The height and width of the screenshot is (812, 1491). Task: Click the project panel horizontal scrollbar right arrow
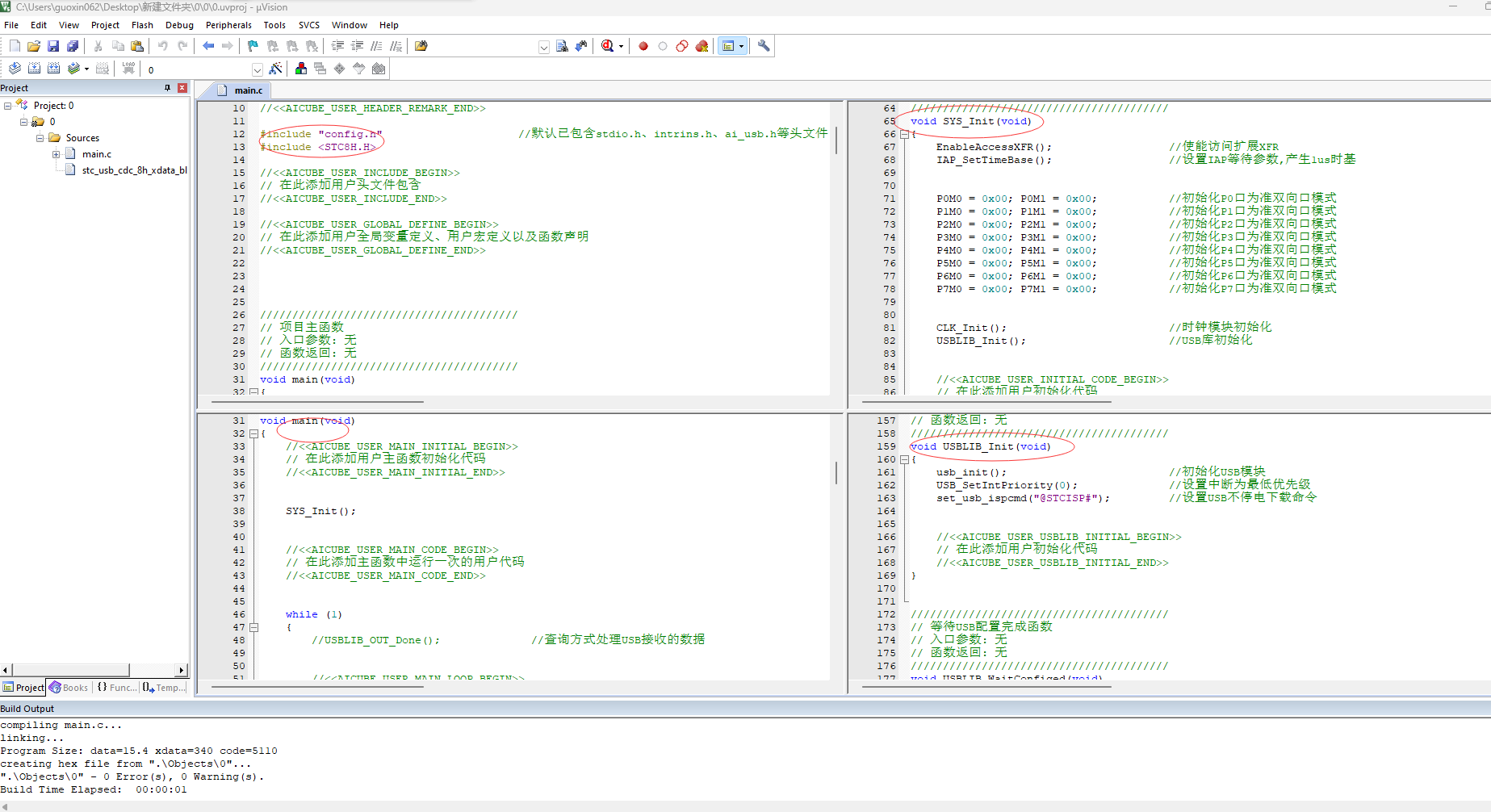click(x=182, y=670)
